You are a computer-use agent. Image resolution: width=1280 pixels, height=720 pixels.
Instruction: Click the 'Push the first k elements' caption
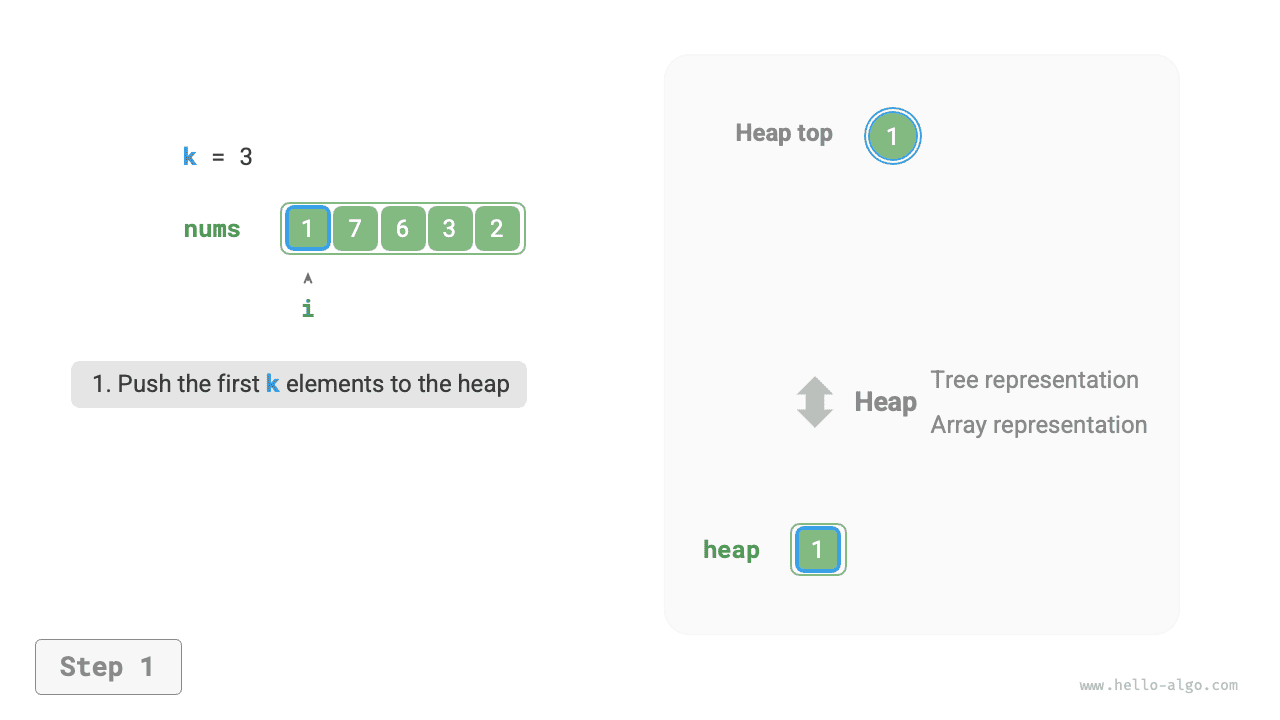pyautogui.click(x=299, y=384)
